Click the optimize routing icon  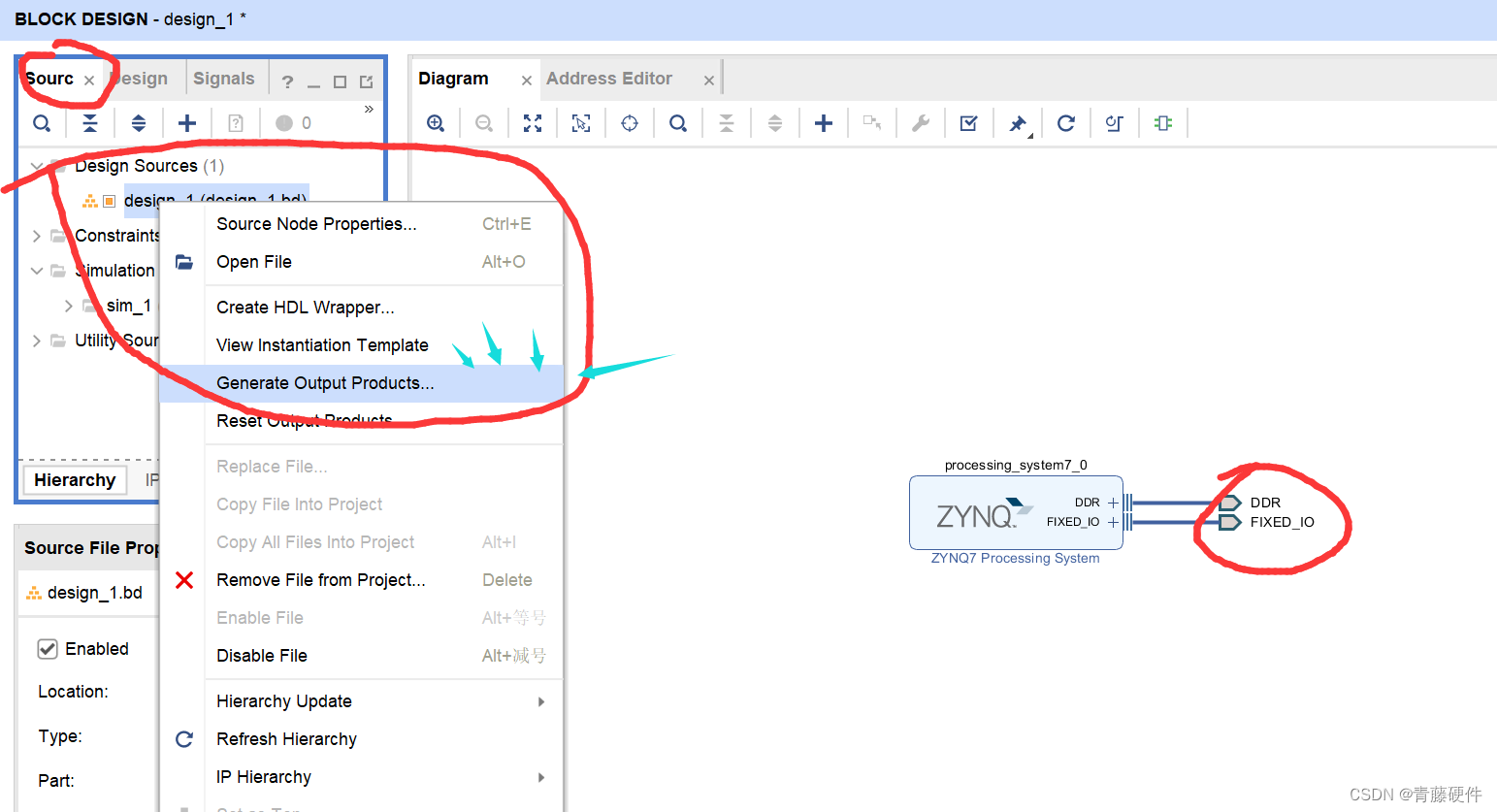1115,123
